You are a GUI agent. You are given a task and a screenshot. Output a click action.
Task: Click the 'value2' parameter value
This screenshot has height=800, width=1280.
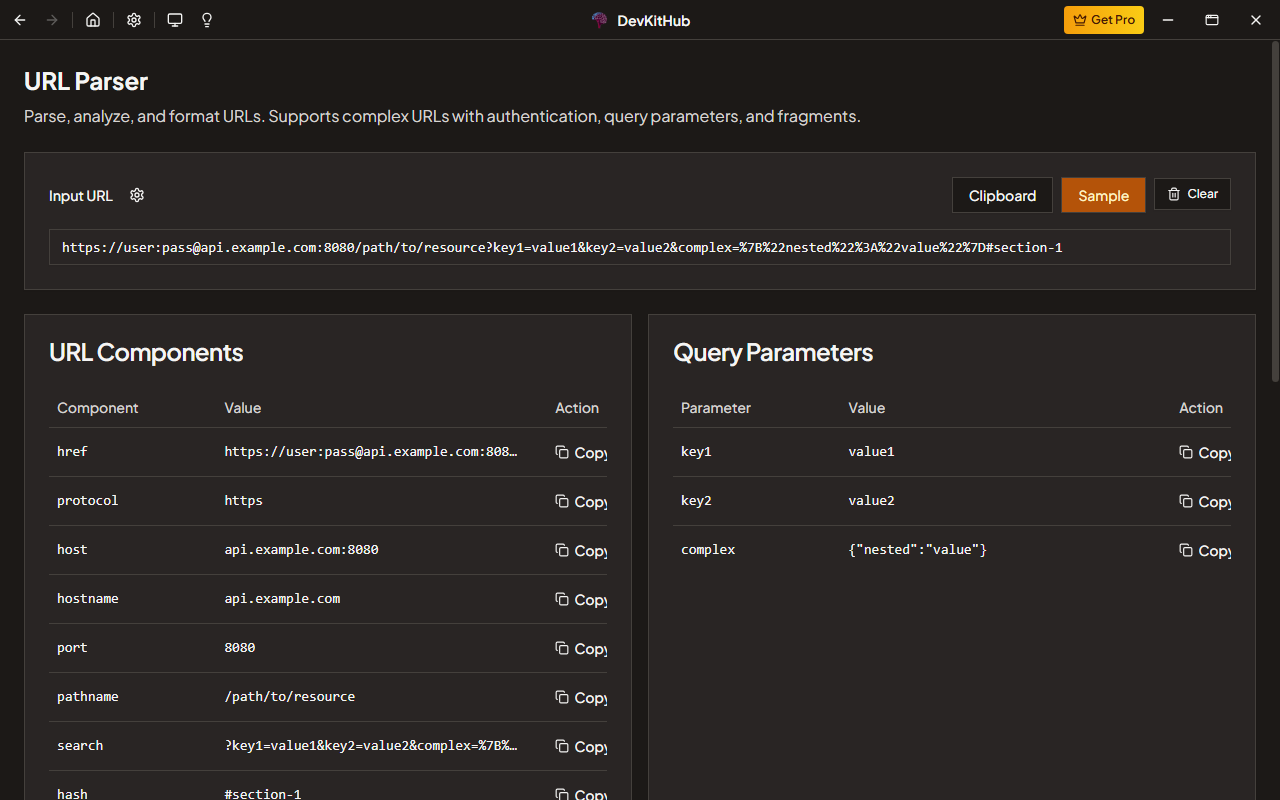871,501
